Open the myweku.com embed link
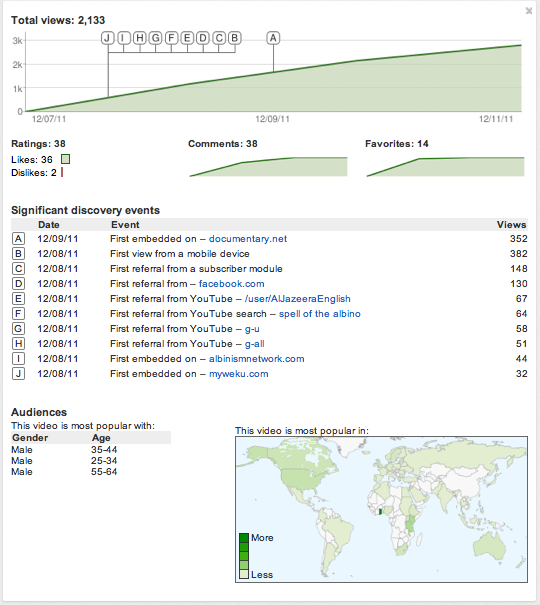This screenshot has width=540, height=605. point(238,374)
